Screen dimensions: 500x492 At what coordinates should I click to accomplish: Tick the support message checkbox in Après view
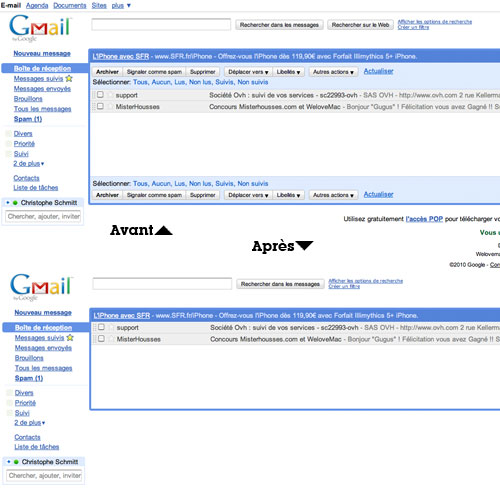click(x=101, y=327)
